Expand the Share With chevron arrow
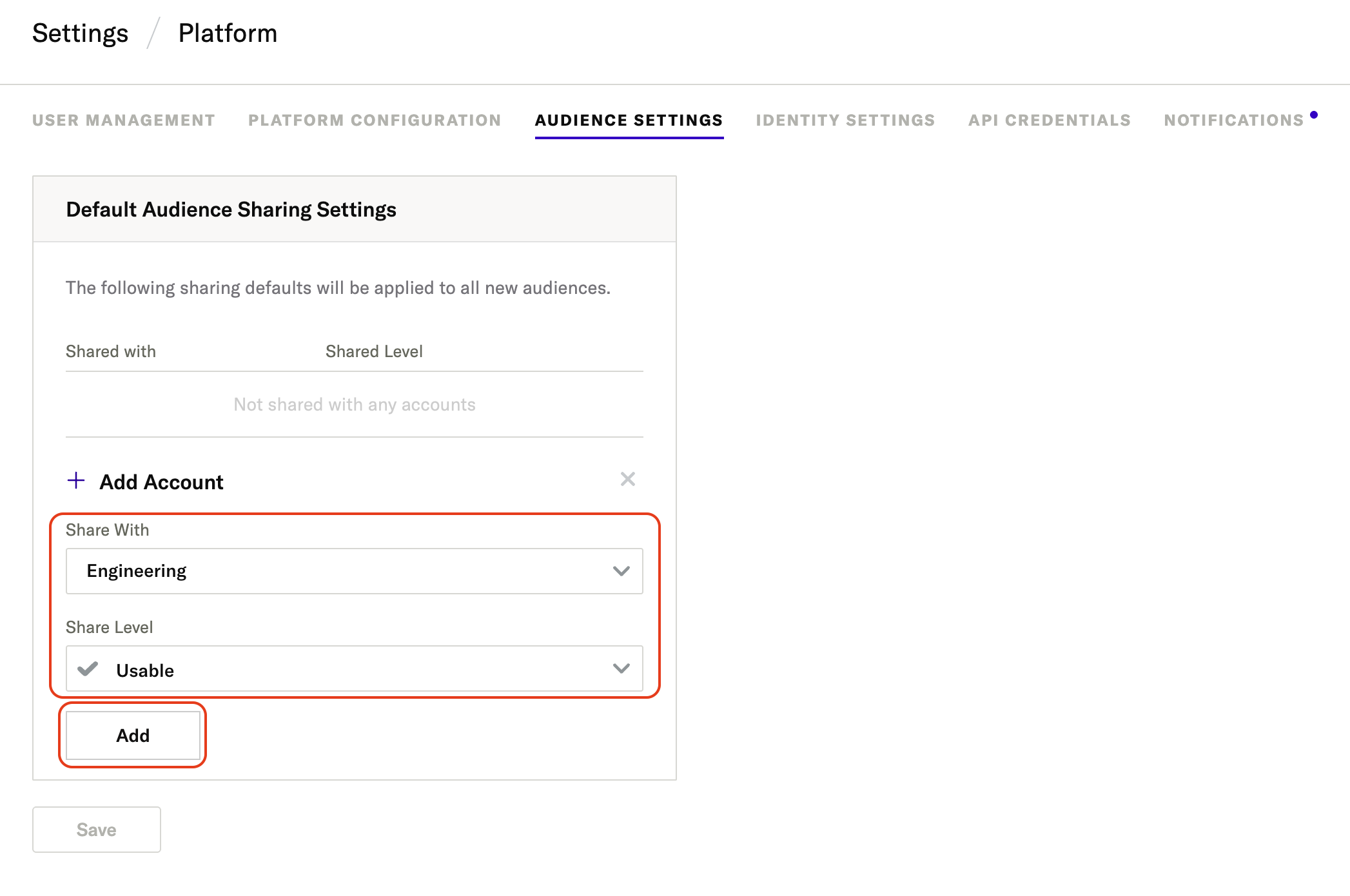The width and height of the screenshot is (1350, 896). pos(621,571)
